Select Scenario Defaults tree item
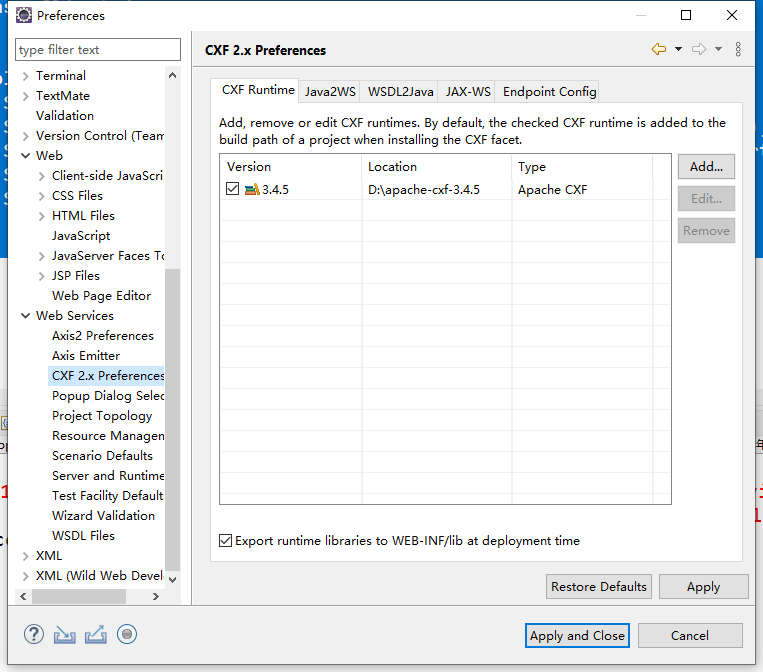Screen dimensions: 763x672 pos(102,456)
